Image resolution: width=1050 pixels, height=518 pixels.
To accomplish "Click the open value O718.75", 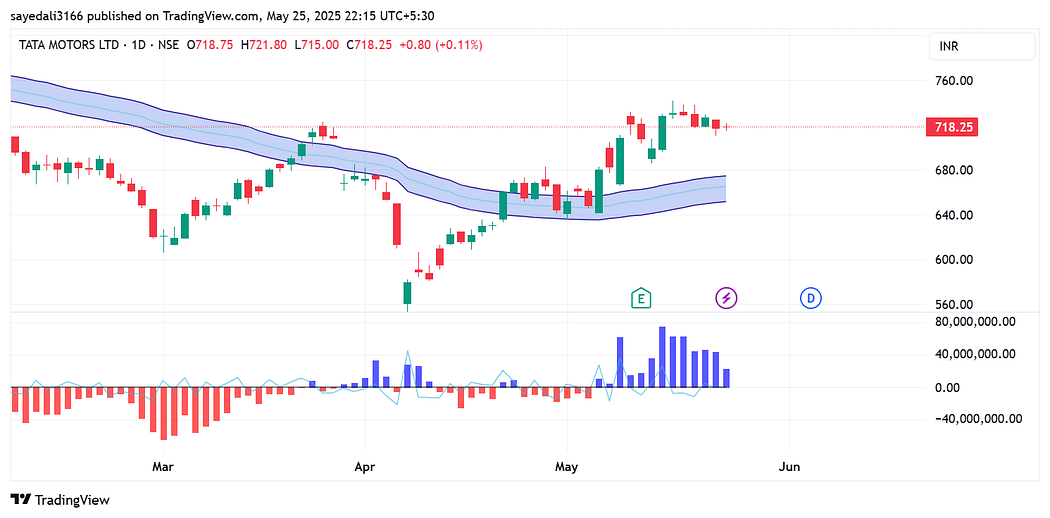I will [210, 45].
